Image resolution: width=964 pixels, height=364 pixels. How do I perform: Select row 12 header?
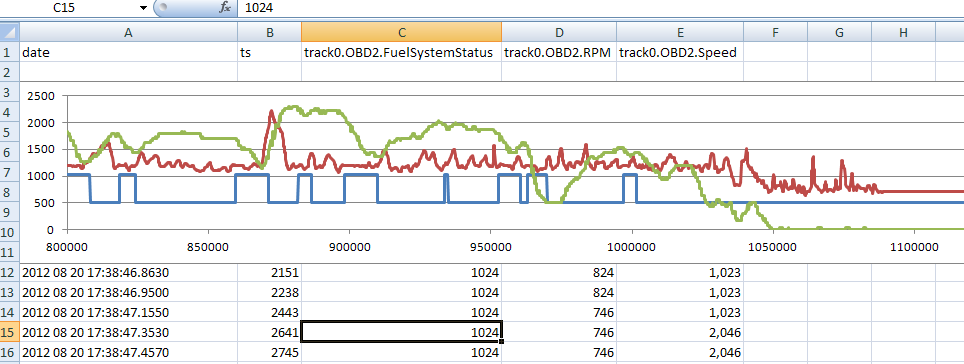tap(10, 273)
